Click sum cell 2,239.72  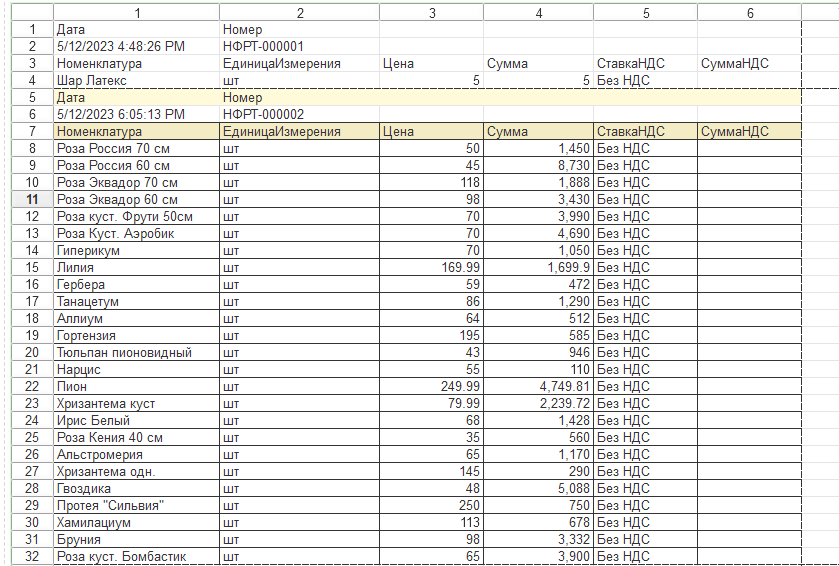pos(538,403)
